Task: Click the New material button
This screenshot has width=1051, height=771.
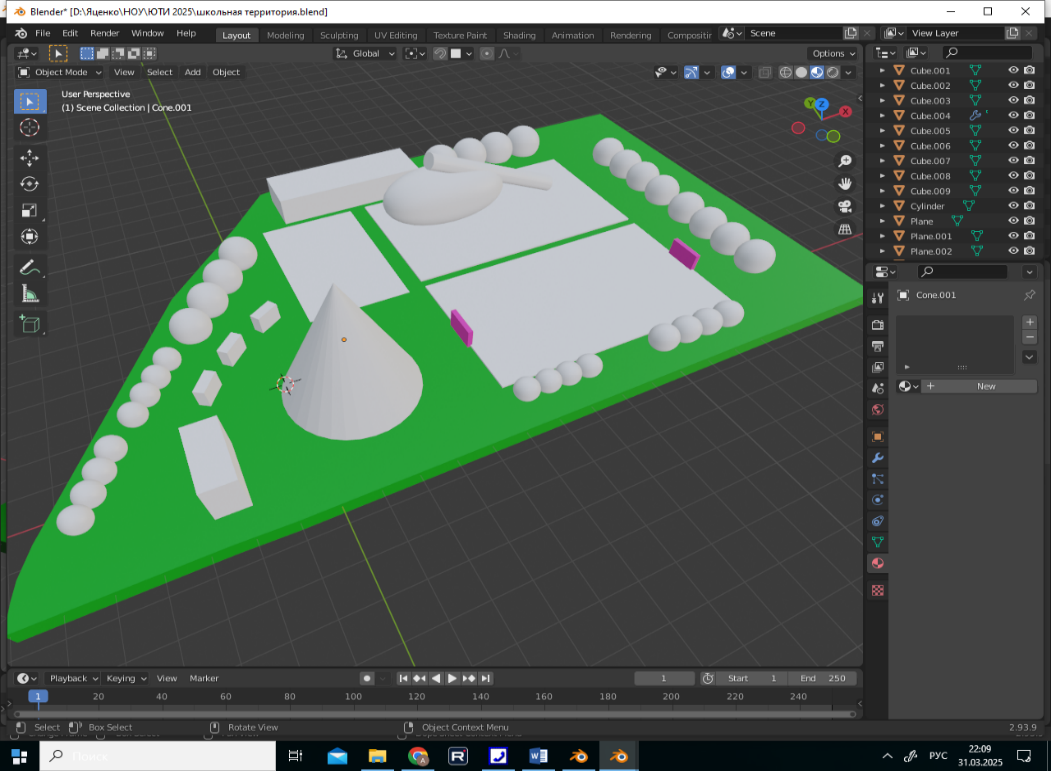Action: [985, 386]
